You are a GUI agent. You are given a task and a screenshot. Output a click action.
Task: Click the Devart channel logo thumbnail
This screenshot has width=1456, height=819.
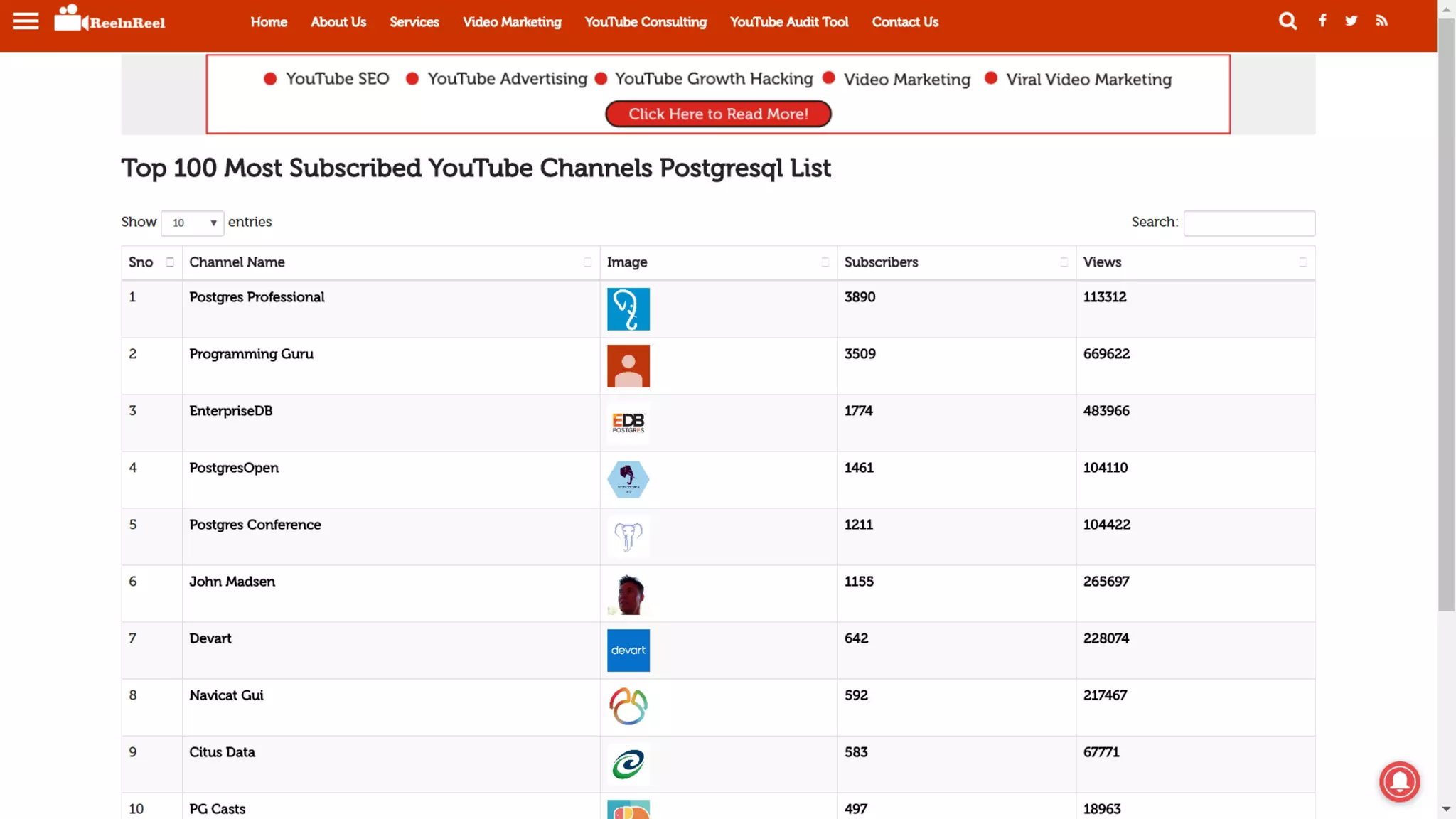(628, 651)
